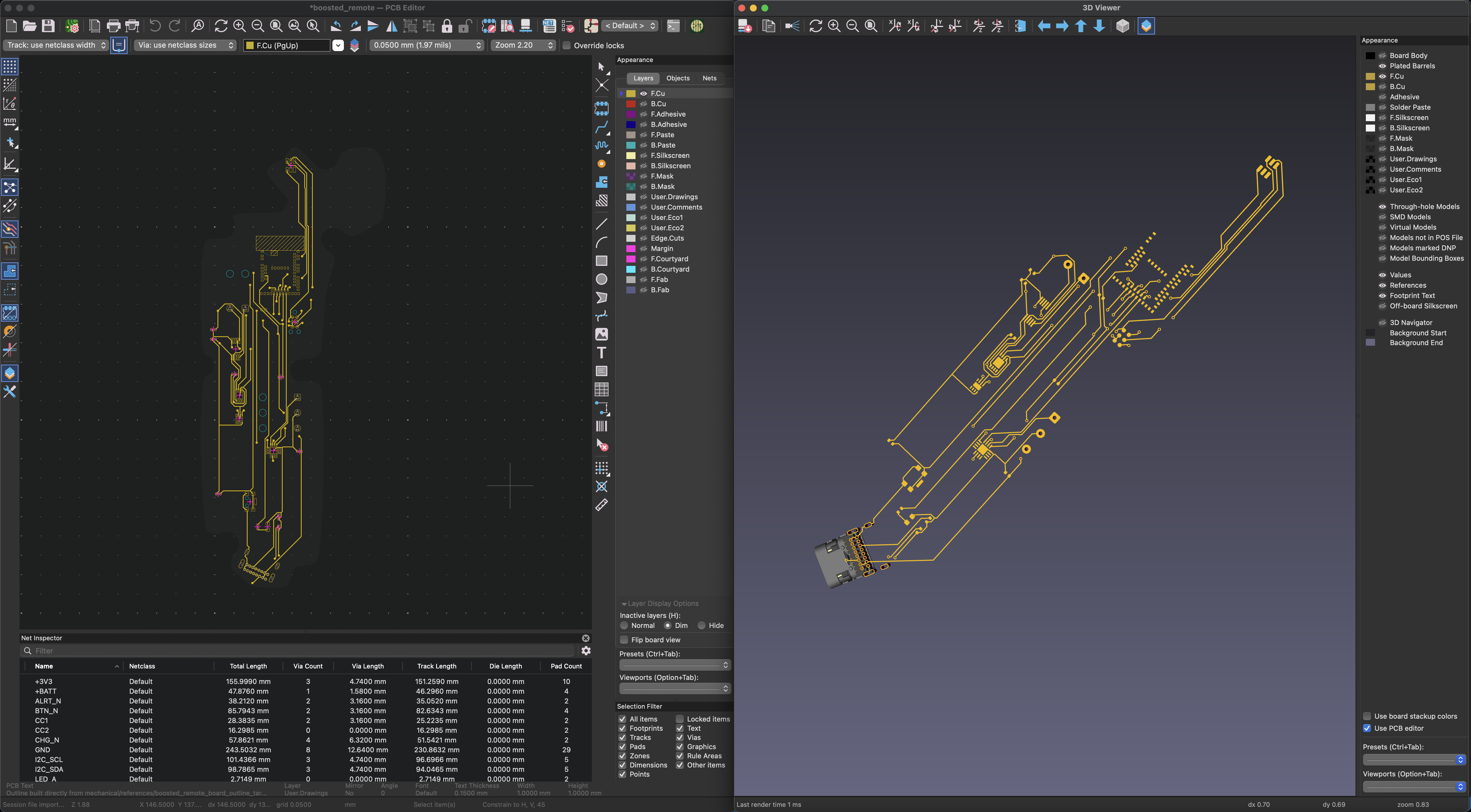Viewport: 1471px width, 812px height.
Task: Enable the Flip board view checkbox
Action: coord(624,640)
